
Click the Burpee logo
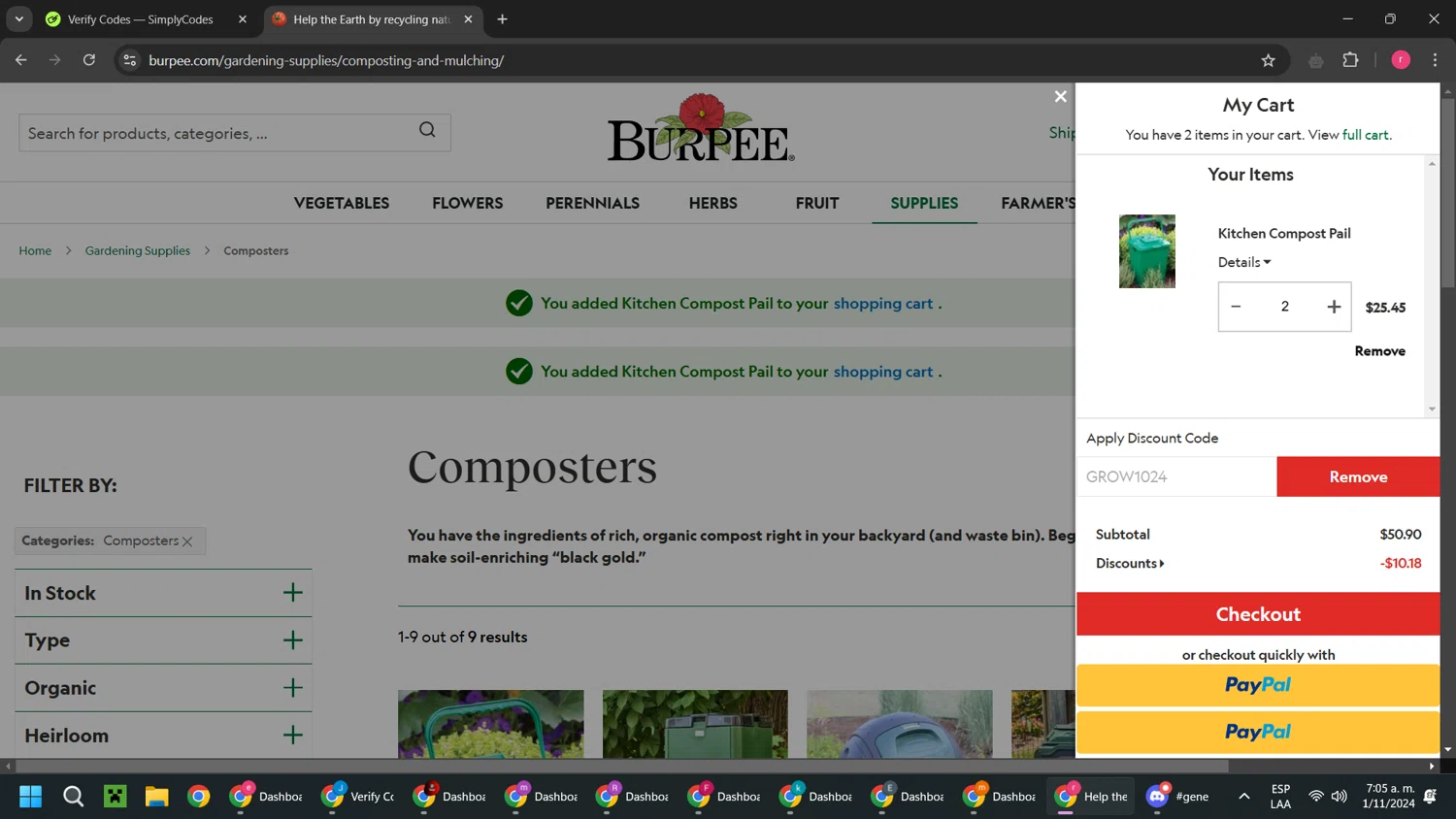tap(701, 128)
